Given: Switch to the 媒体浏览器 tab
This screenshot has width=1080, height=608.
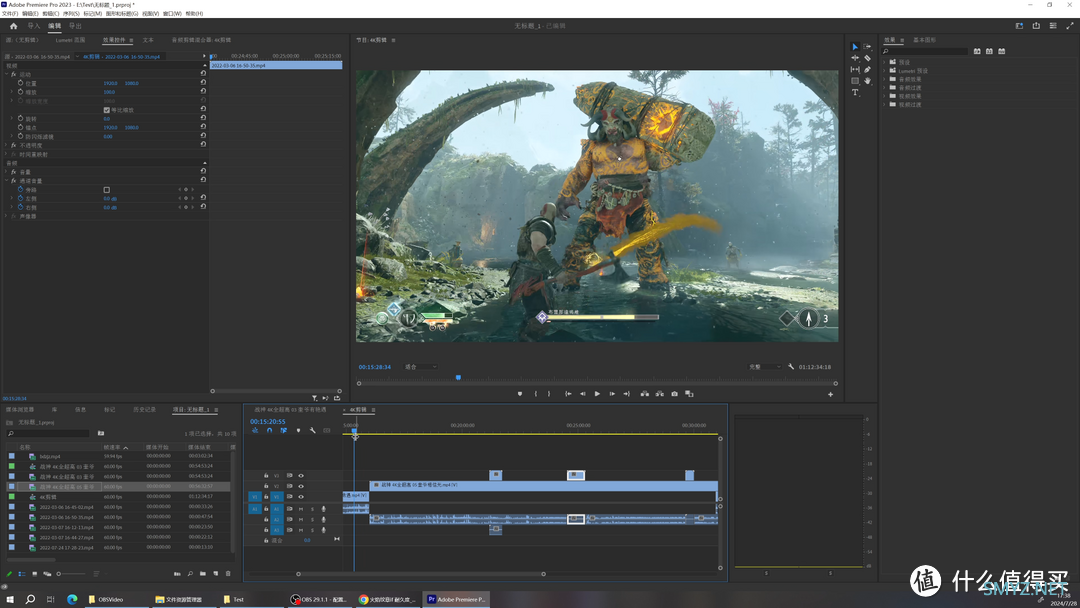Looking at the screenshot, I should (20, 410).
